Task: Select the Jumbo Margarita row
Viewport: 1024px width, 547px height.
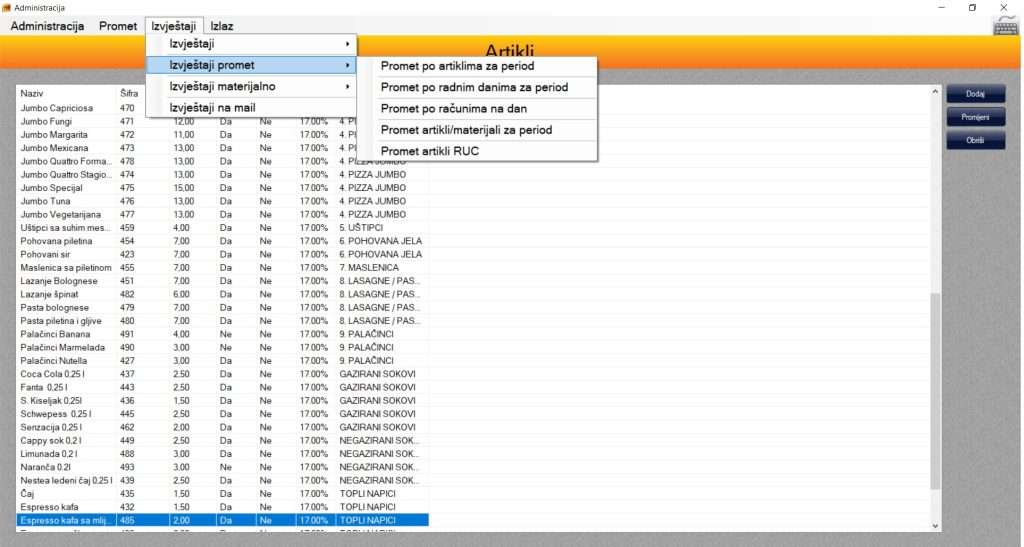Action: pos(222,134)
